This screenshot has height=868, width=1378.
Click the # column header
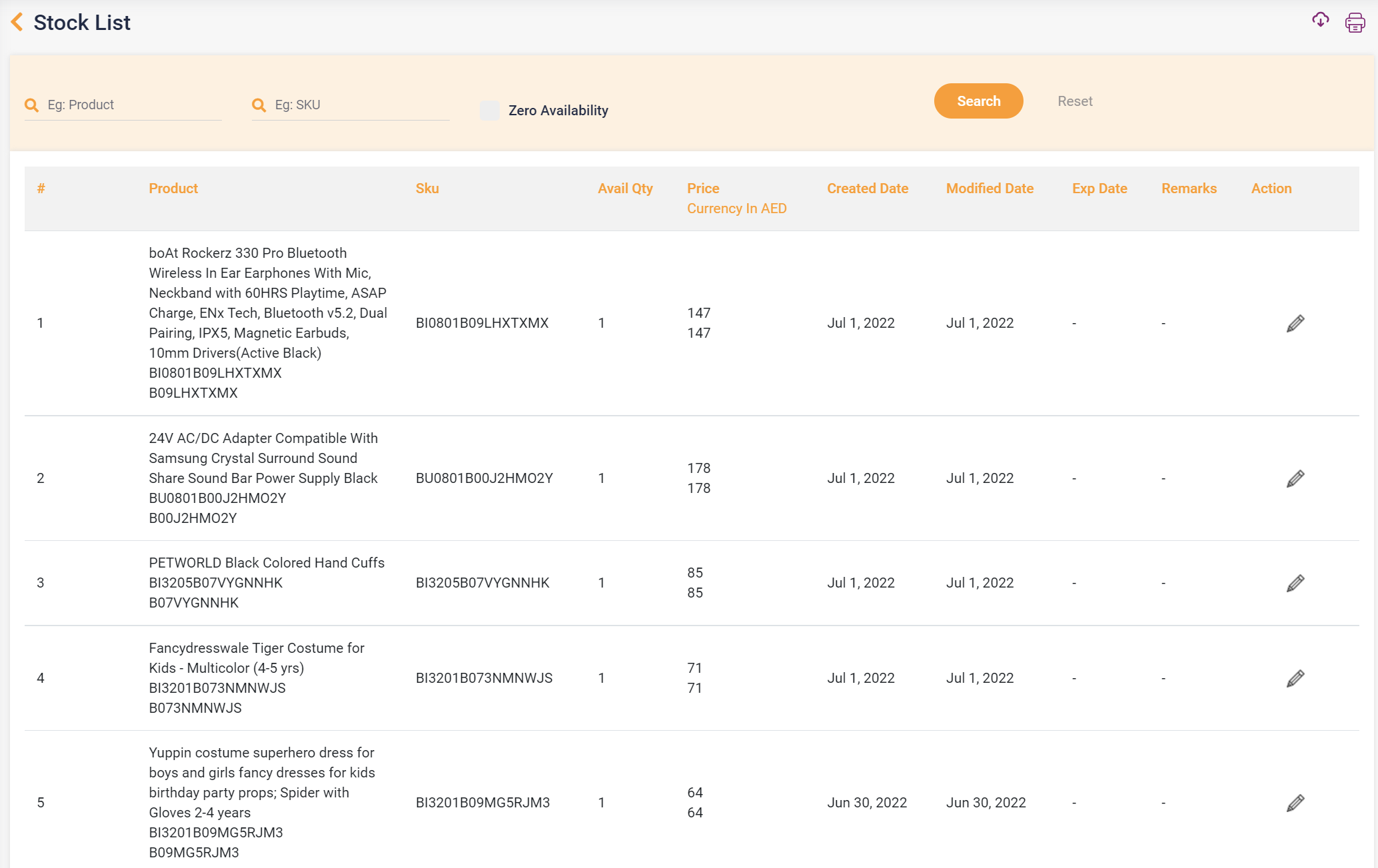(x=41, y=189)
